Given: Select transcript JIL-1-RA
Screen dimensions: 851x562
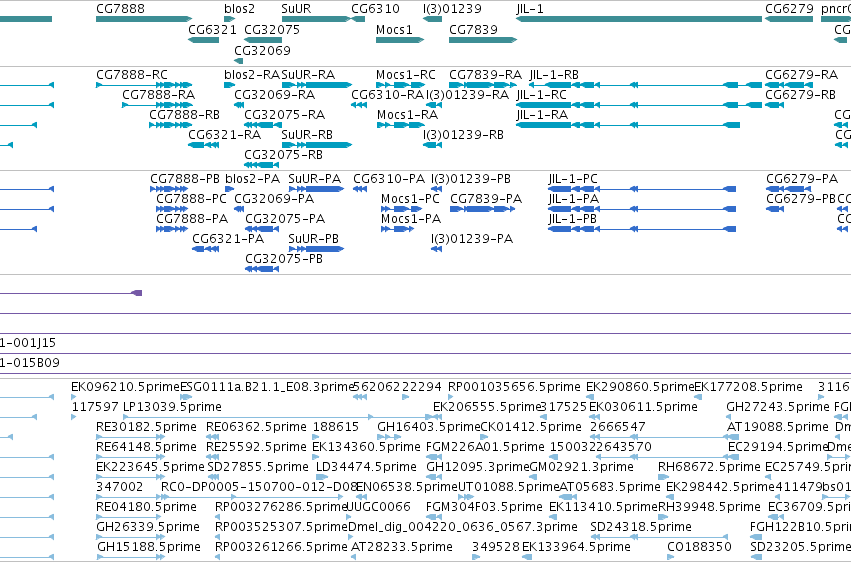Looking at the screenshot, I should click(x=628, y=125).
